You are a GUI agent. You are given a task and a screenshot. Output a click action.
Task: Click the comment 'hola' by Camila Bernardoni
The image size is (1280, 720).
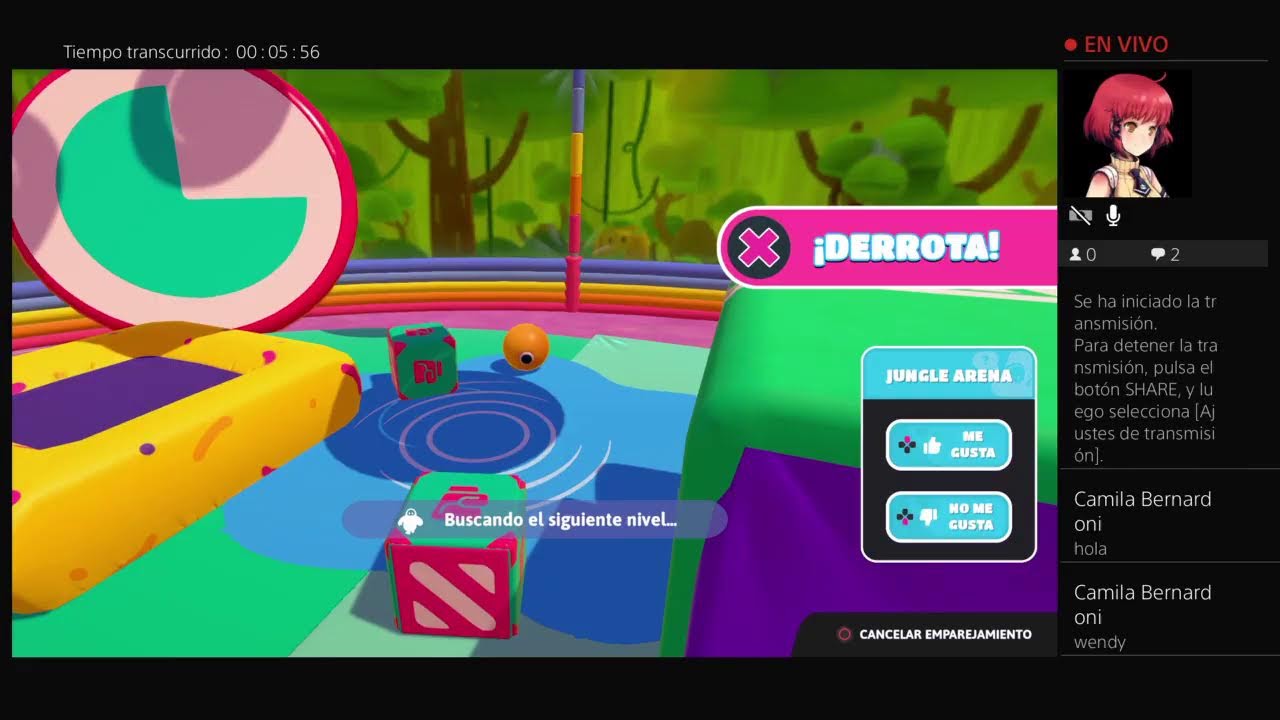click(x=1090, y=549)
